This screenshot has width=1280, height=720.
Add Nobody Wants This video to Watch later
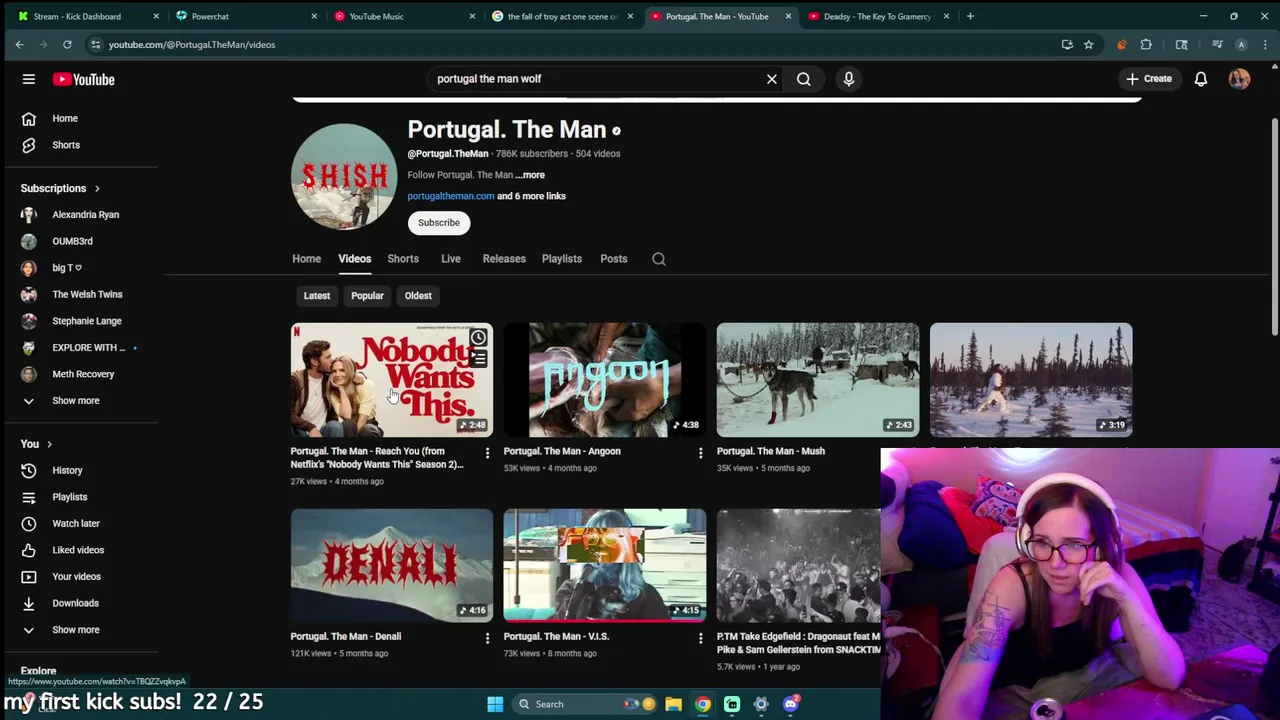pos(479,338)
